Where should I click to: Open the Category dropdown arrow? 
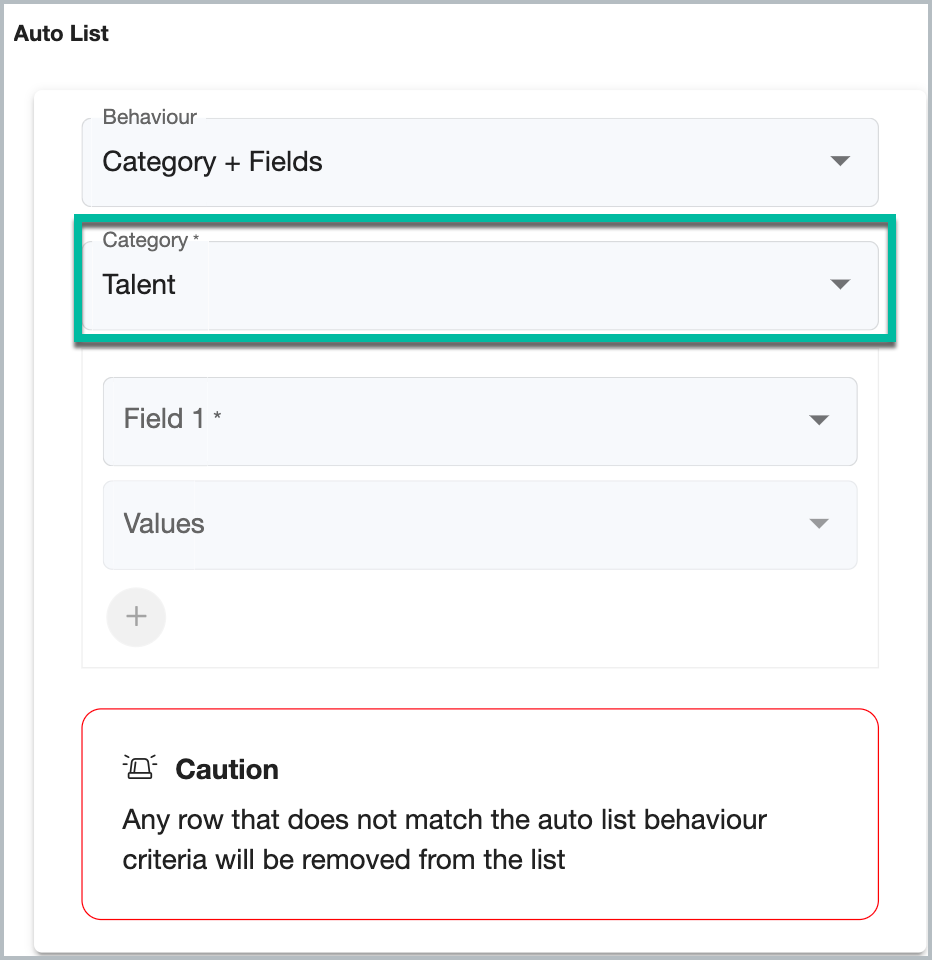(x=840, y=284)
